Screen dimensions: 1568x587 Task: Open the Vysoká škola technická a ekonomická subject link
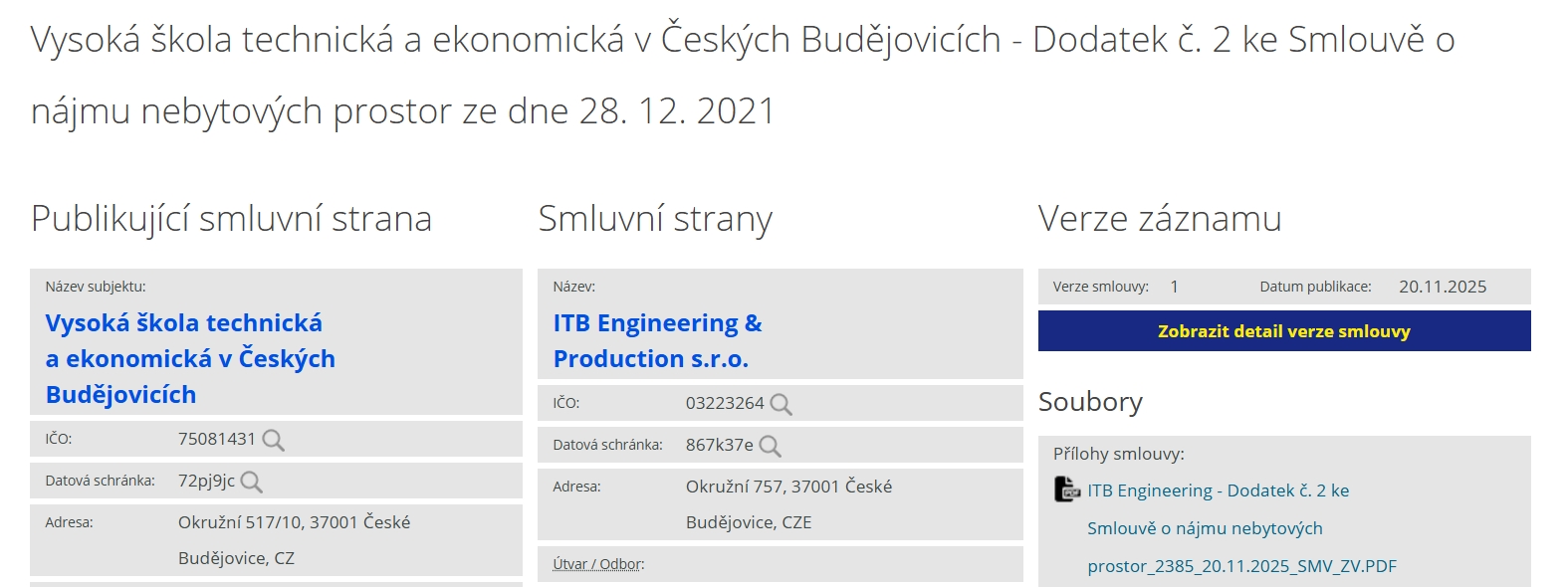(x=190, y=358)
